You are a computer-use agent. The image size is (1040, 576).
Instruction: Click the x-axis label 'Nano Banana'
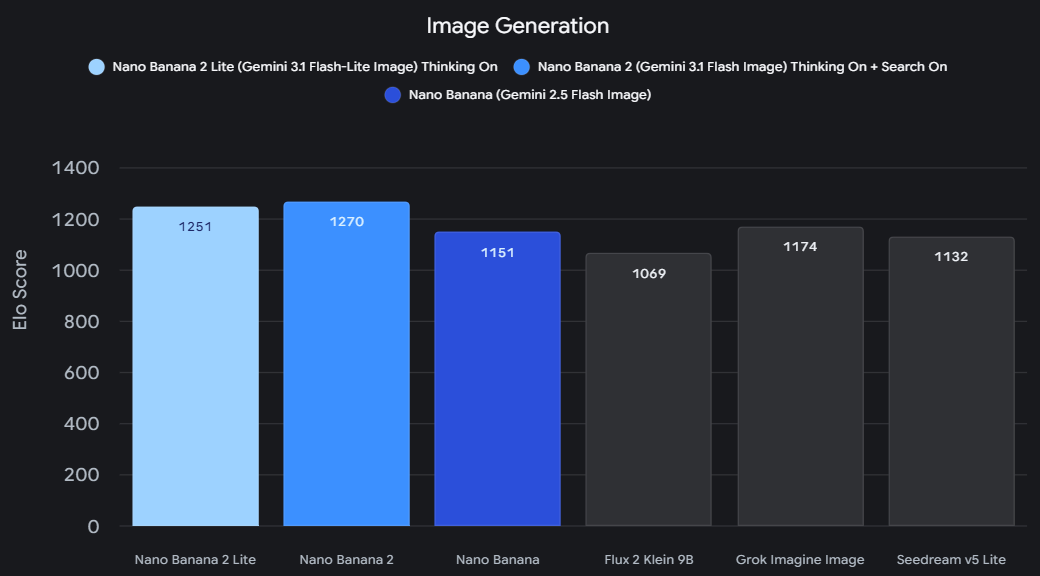(497, 559)
